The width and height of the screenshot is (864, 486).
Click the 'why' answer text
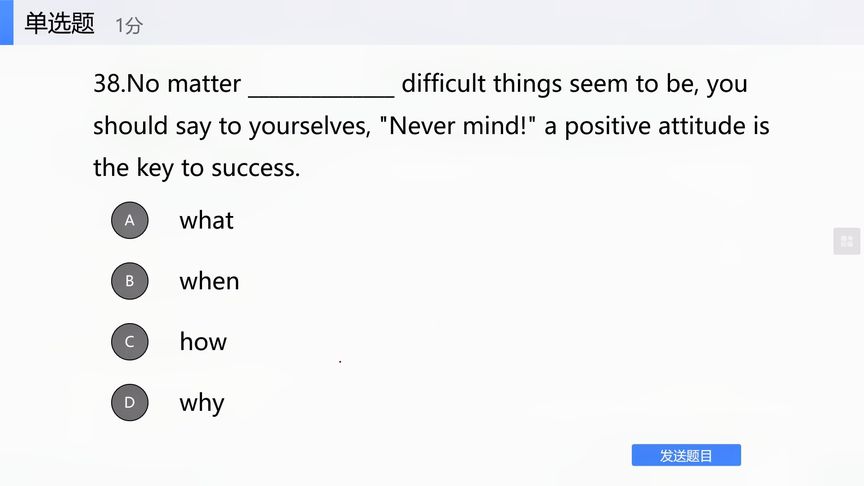click(x=202, y=403)
